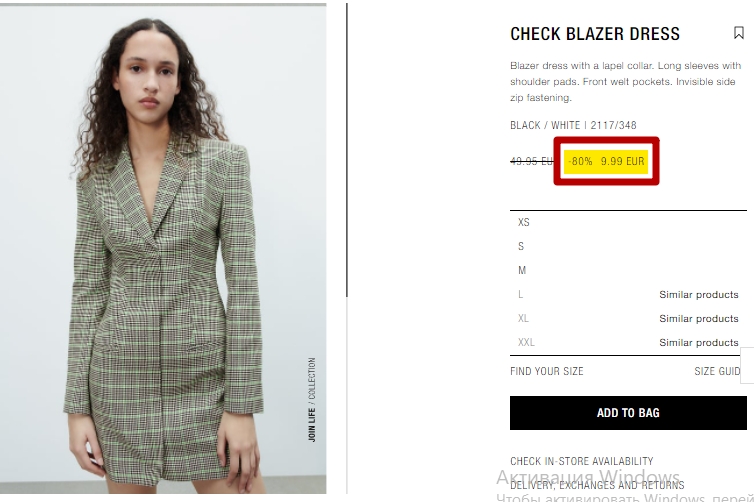The width and height of the screenshot is (754, 502).
Task: Click the blazer dress product photo
Action: coord(163,249)
